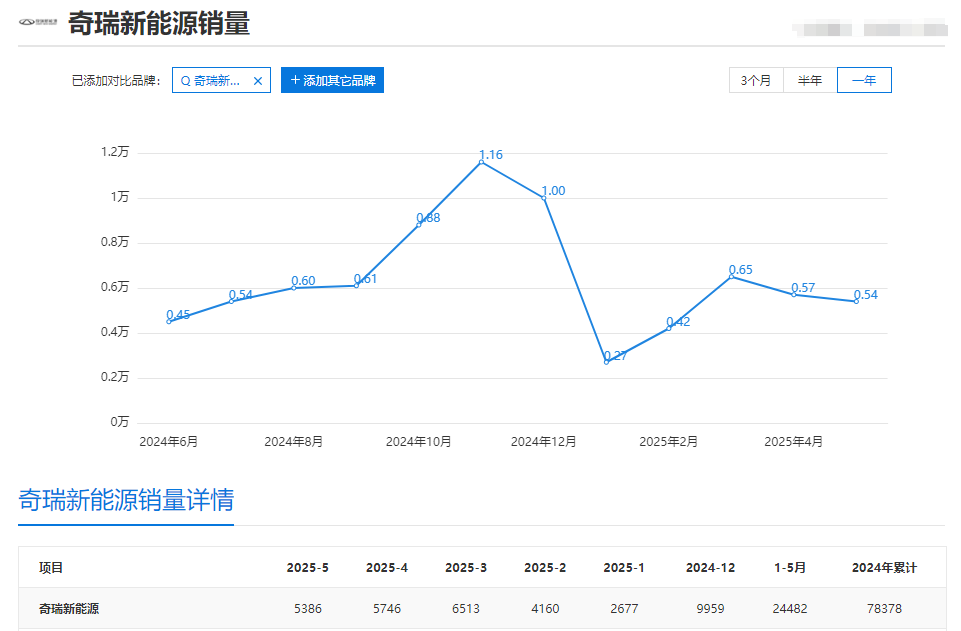Click the 2025年4月 axis label
Screen dimensions: 961x631
pos(794,442)
